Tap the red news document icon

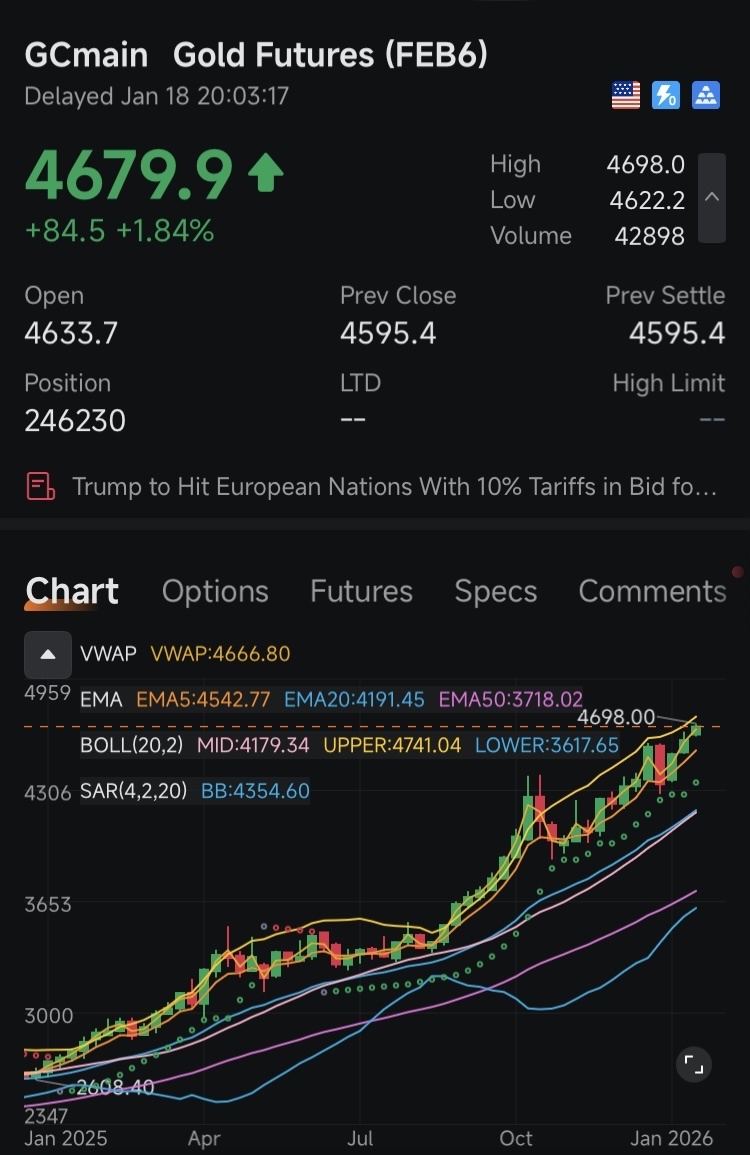click(41, 487)
